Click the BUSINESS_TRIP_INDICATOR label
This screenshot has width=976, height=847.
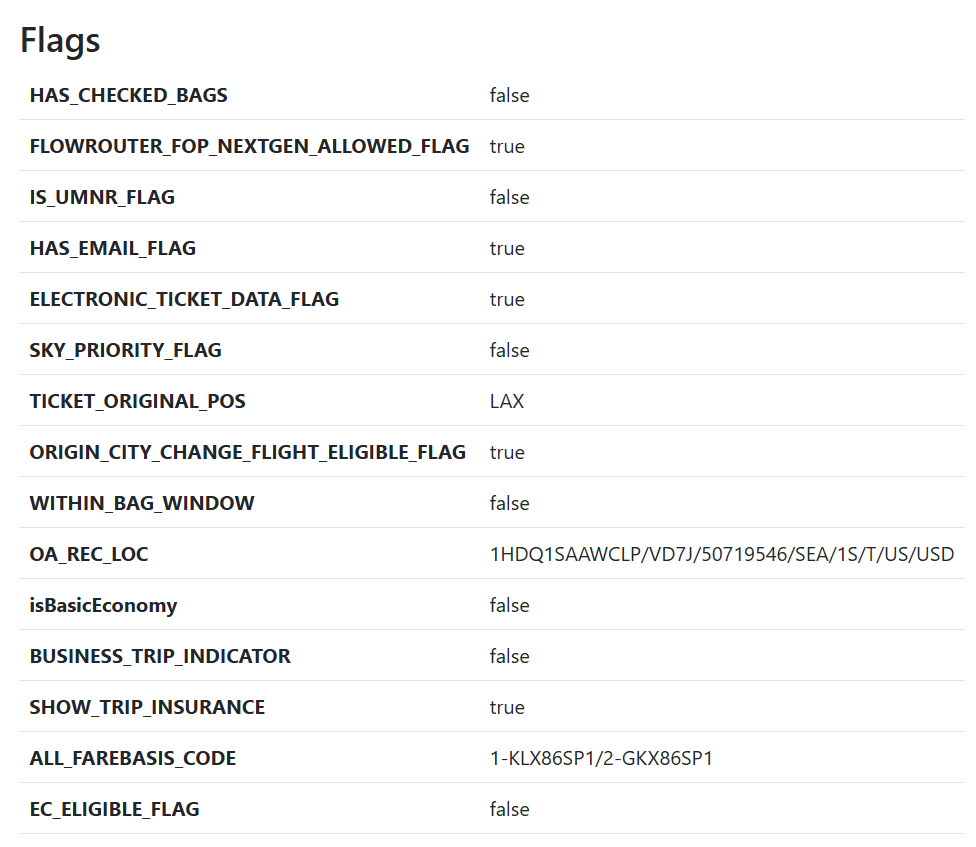(x=160, y=657)
